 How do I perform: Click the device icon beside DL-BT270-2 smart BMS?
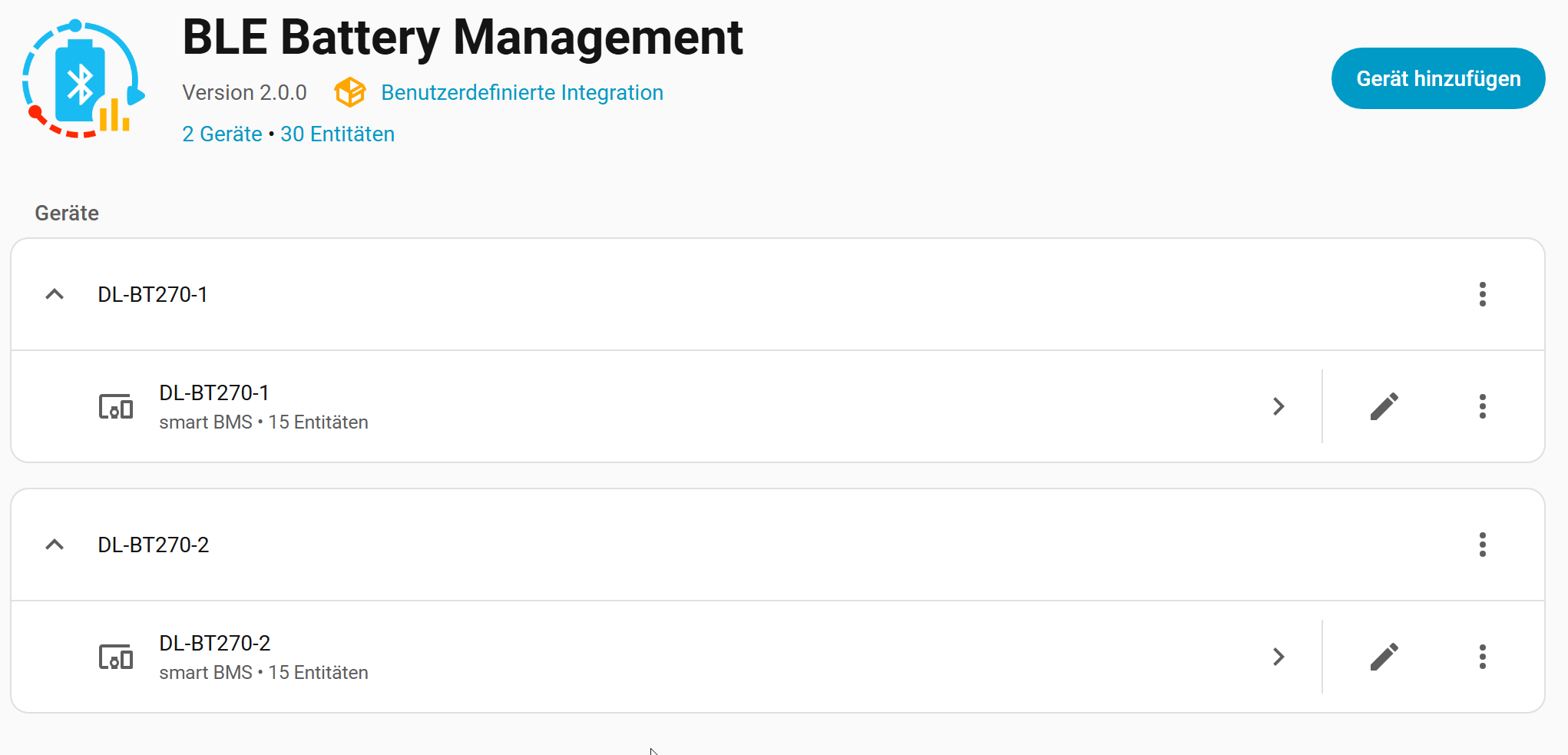[116, 657]
